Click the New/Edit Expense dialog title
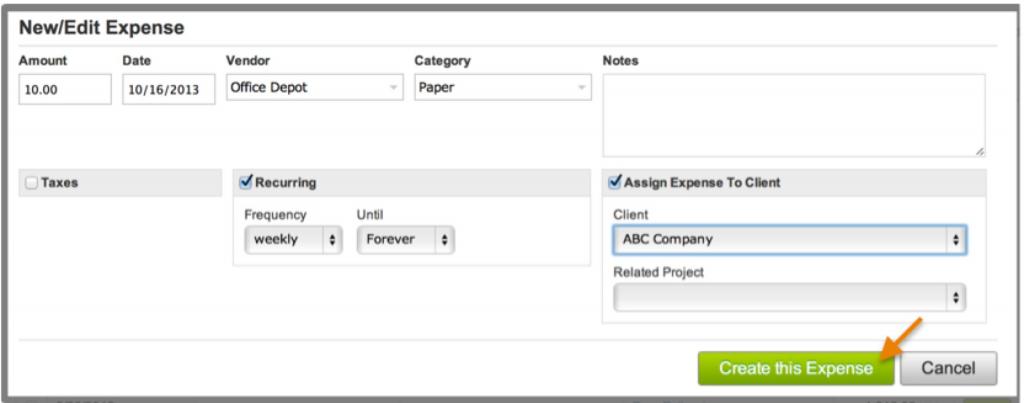 click(102, 28)
